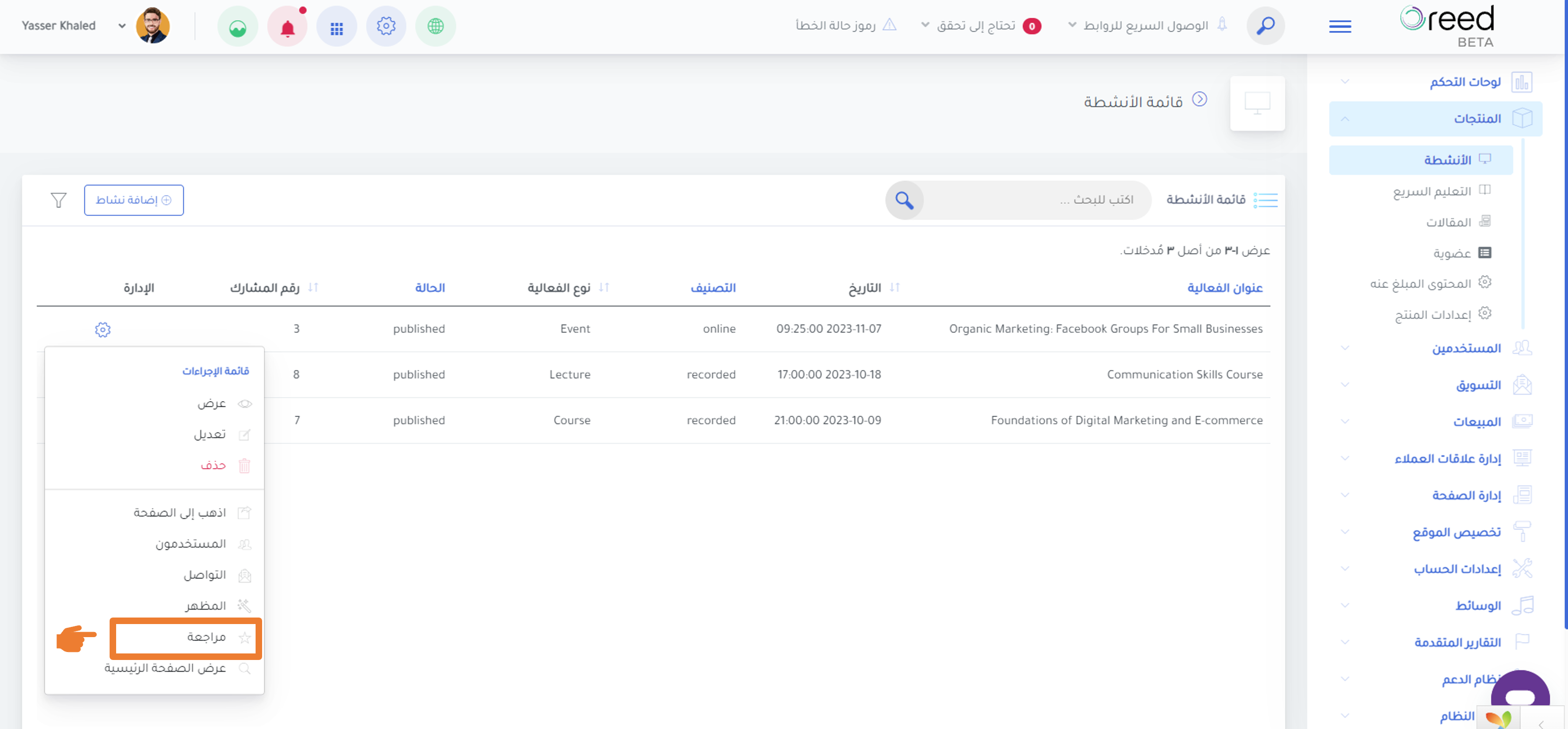
Task: Expand إعدادات الحساب in sidebar
Action: click(x=1435, y=569)
